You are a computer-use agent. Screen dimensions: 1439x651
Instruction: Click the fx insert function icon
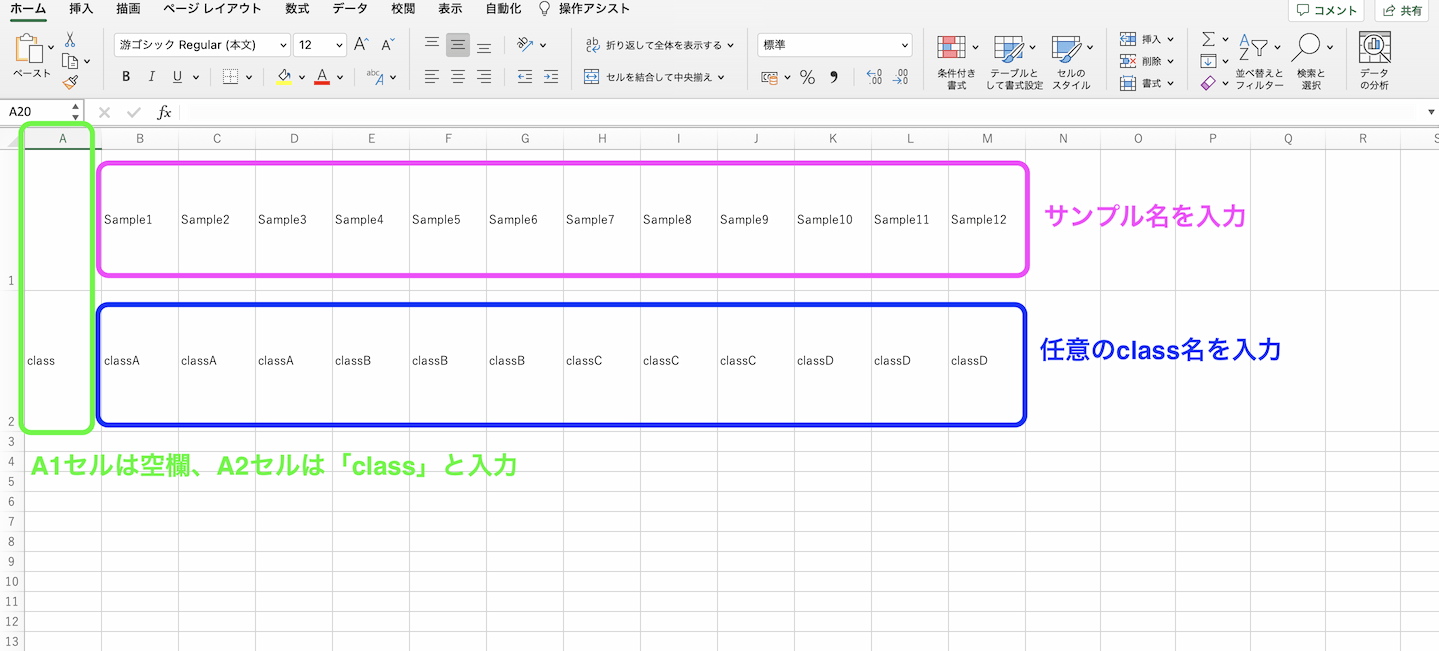point(164,112)
